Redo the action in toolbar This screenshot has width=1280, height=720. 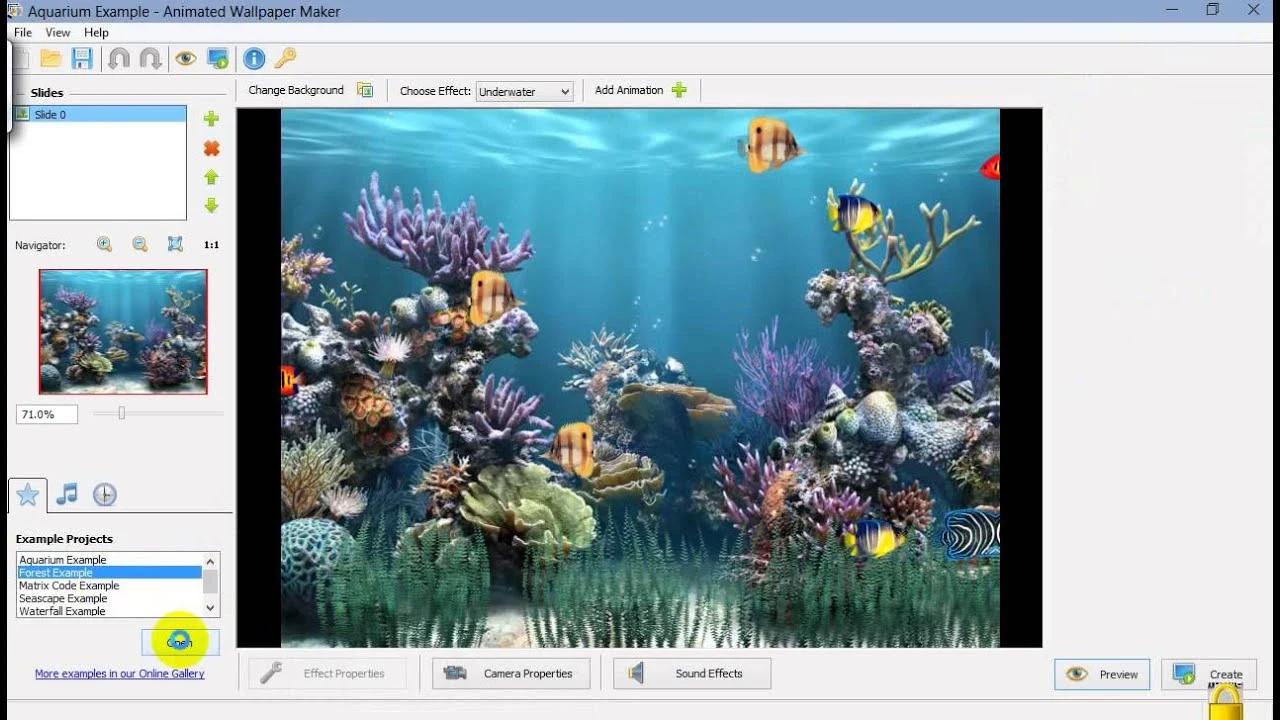[150, 59]
